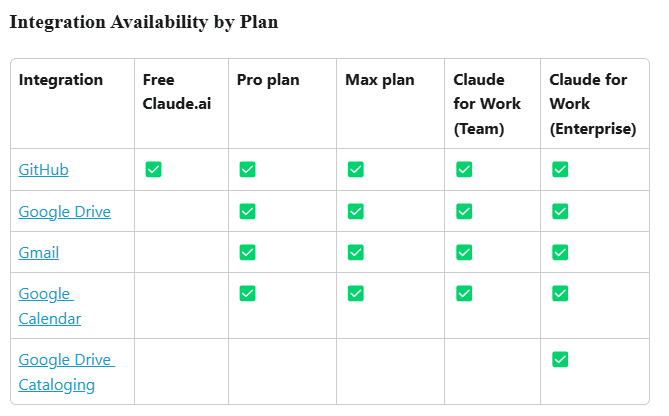Open the Google Drive link
669x416 pixels.
(64, 211)
